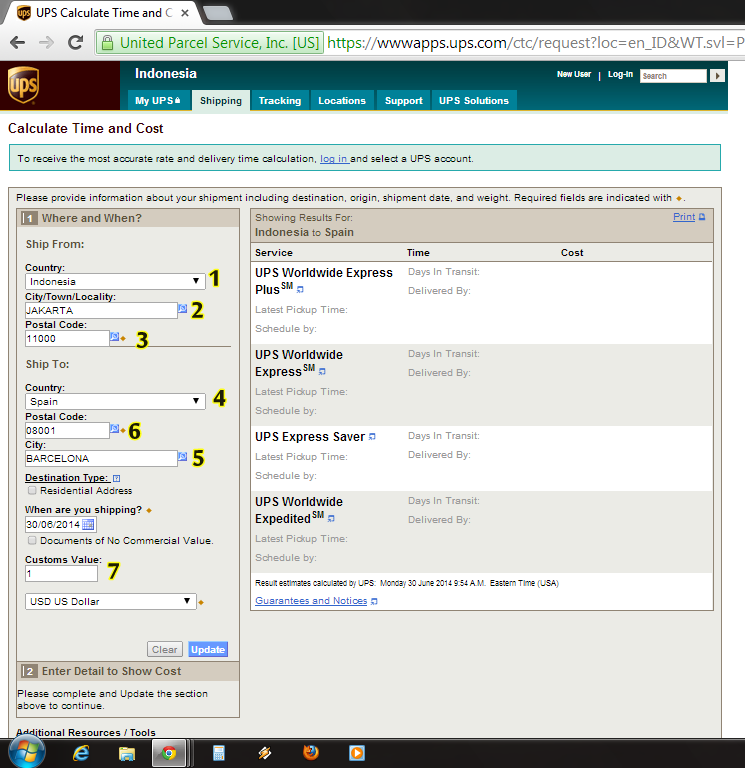Close the UPS Calculate Time browser tab
Screen dimensions: 745x768
coord(185,13)
